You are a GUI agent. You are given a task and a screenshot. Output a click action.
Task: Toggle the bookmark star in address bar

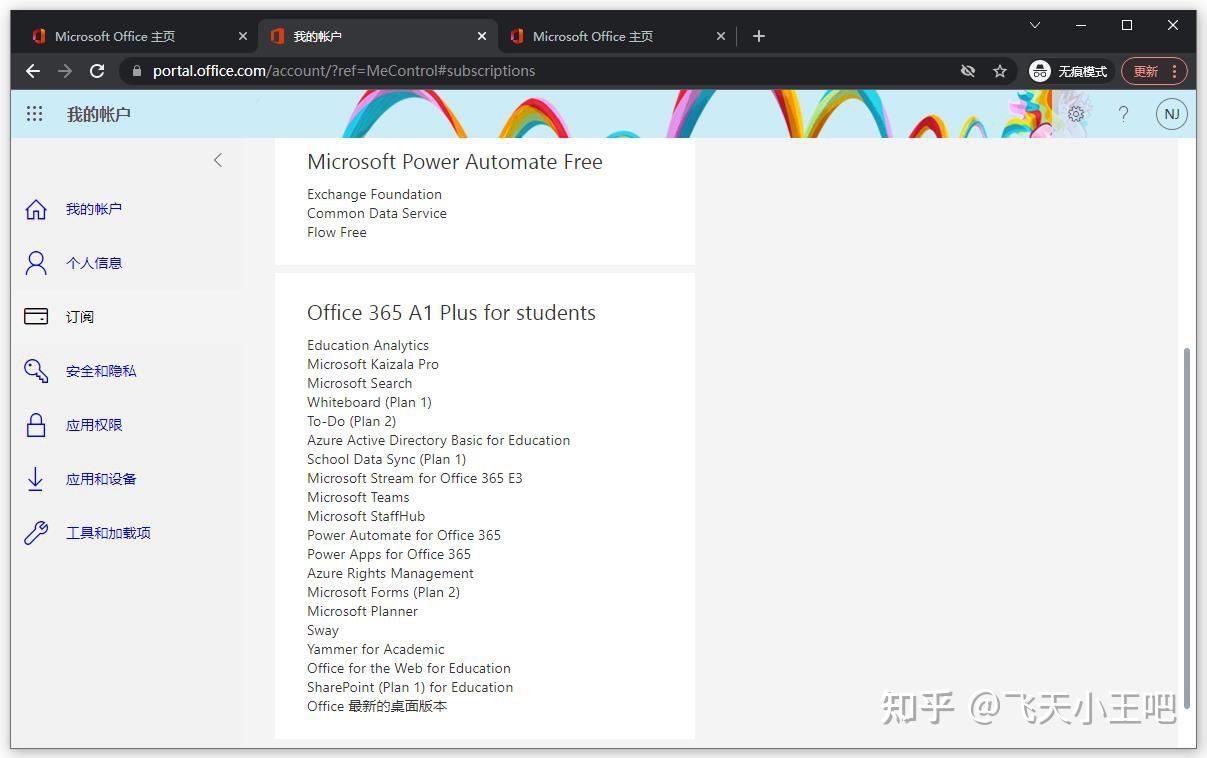pos(1000,70)
